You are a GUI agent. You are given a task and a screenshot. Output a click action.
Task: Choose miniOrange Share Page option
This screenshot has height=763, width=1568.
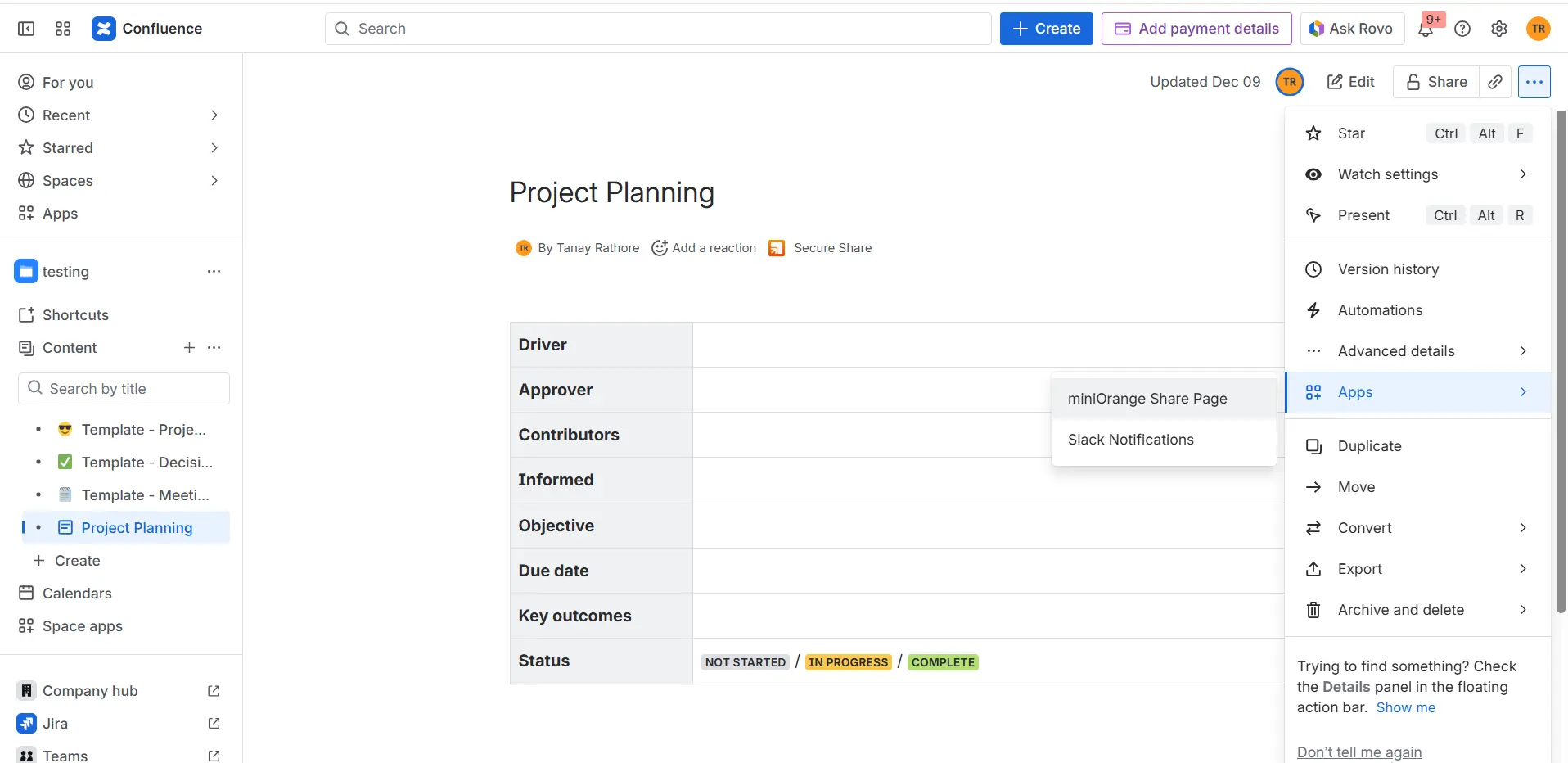[x=1147, y=399]
